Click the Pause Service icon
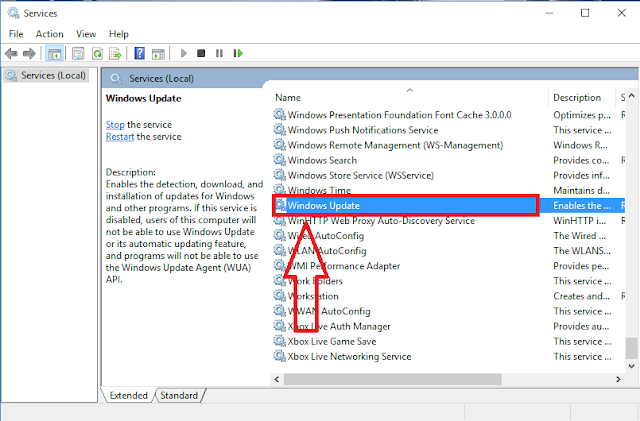Viewport: 640px width, 421px height. 219,53
